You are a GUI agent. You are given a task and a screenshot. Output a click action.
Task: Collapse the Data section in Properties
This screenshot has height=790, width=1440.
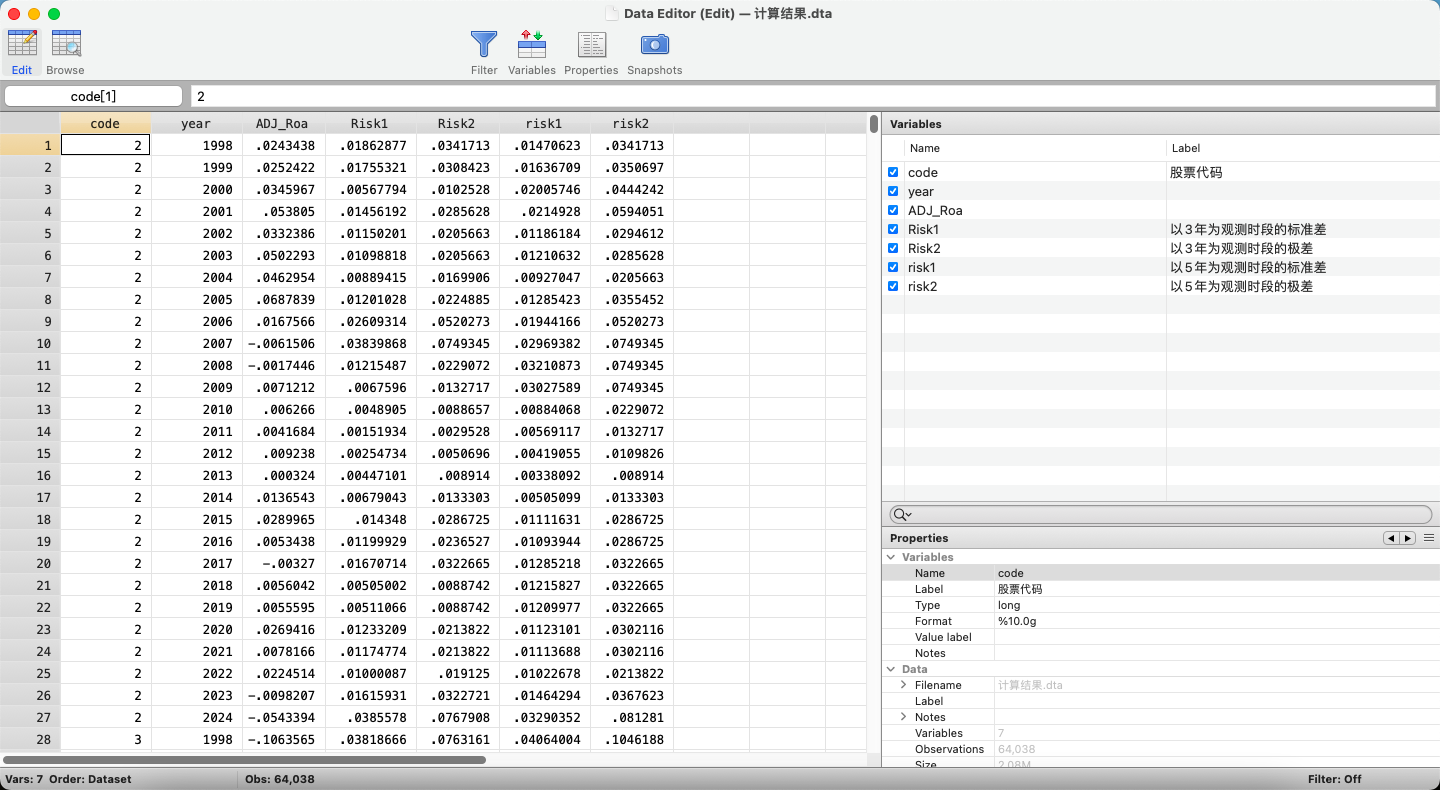890,669
